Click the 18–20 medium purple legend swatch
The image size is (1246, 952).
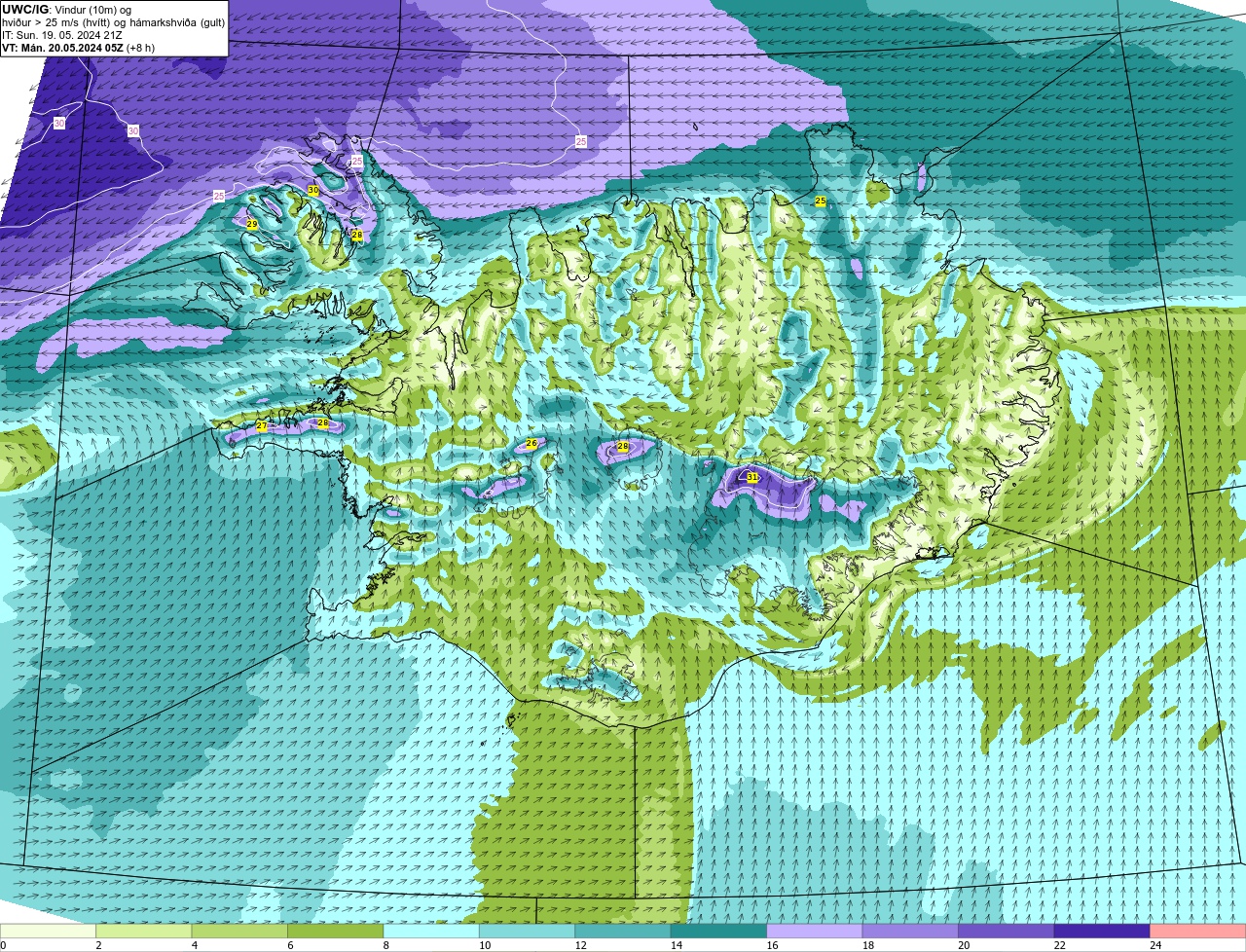(910, 932)
